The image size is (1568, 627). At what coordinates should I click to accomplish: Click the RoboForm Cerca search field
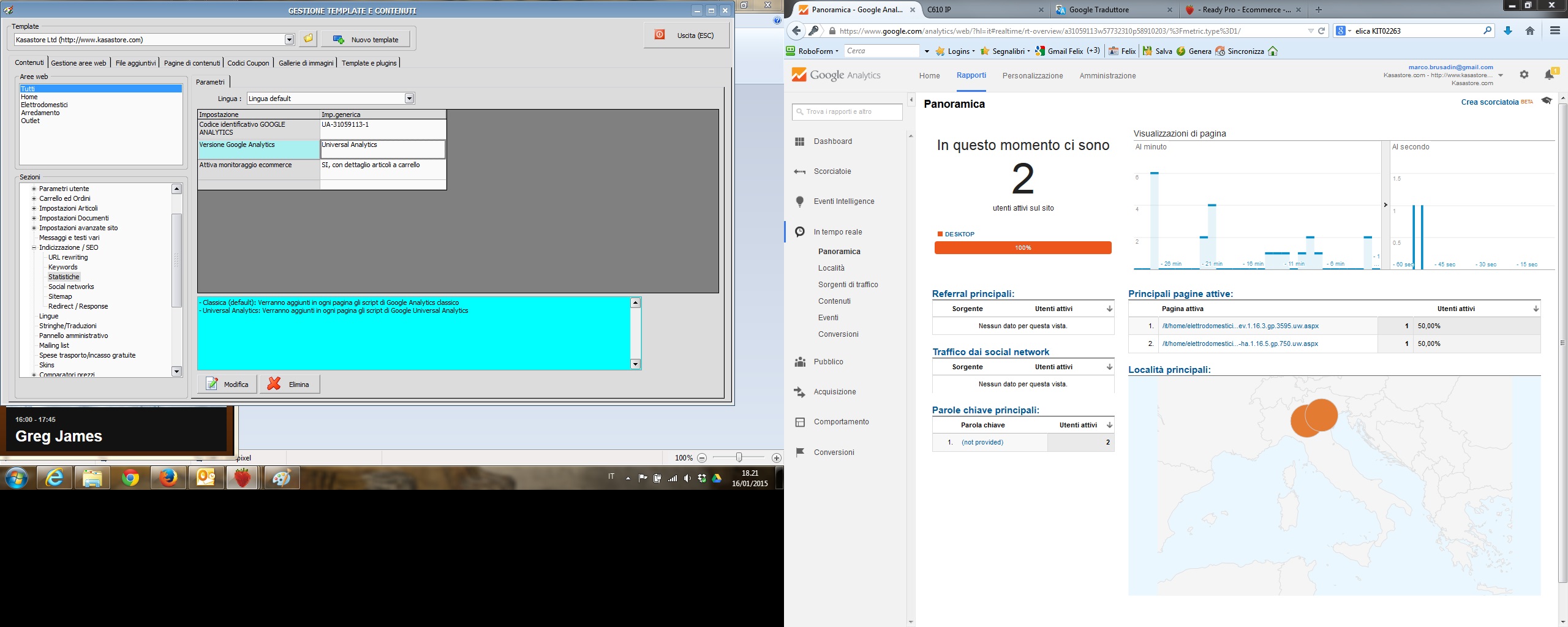pos(881,51)
